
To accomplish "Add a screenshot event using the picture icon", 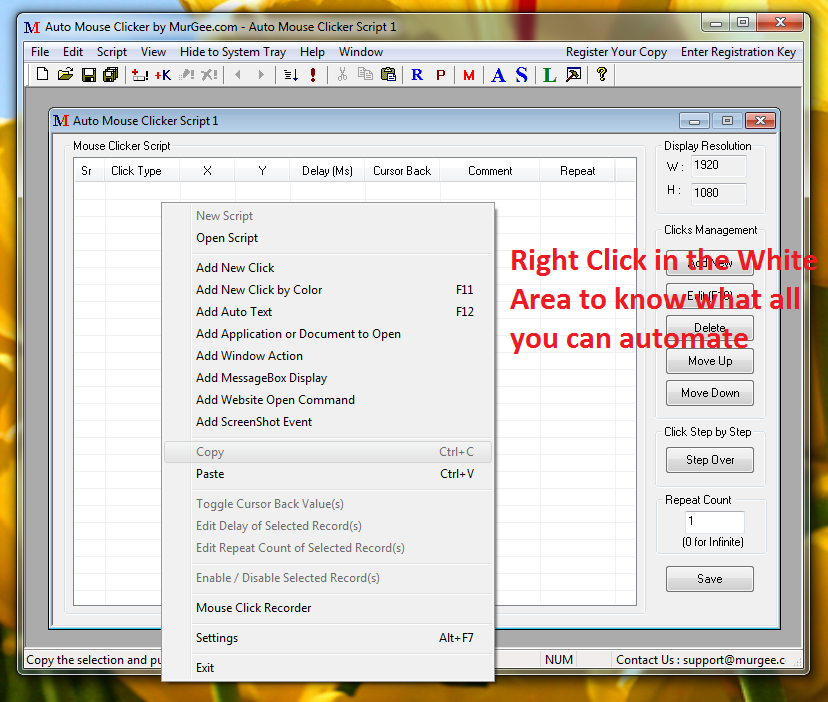I will coord(575,73).
